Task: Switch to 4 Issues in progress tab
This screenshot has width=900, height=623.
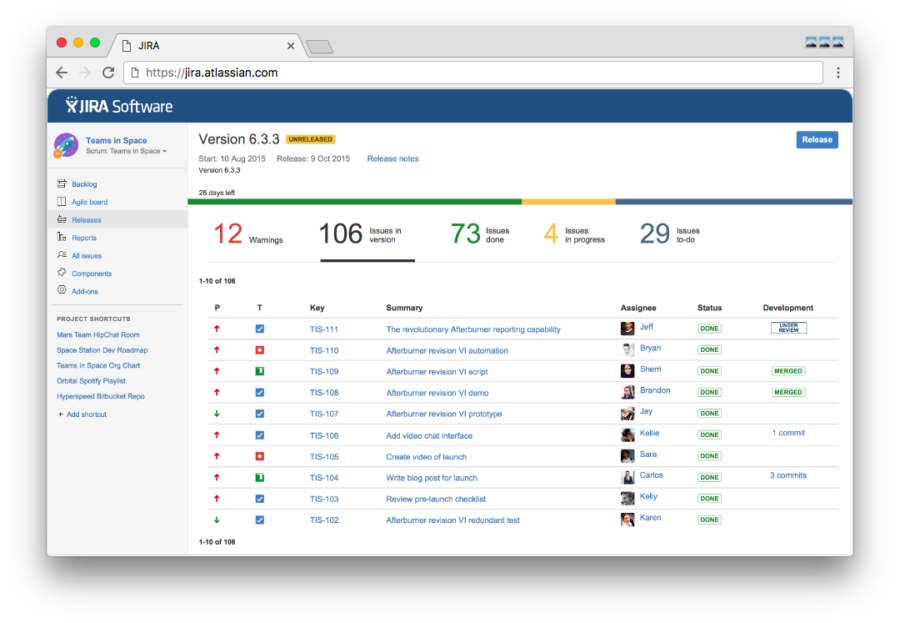Action: click(574, 234)
